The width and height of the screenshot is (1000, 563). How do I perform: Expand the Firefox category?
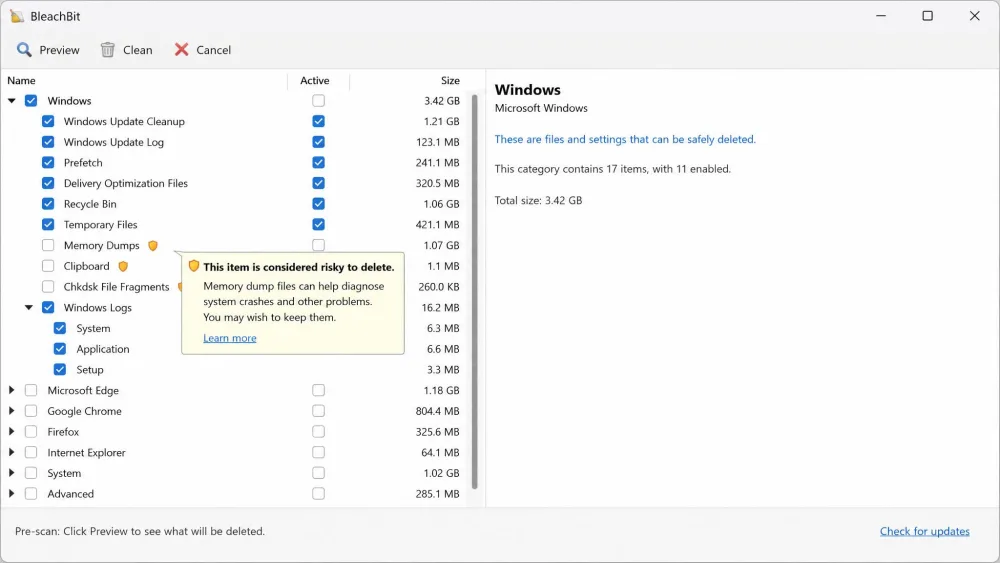point(11,432)
